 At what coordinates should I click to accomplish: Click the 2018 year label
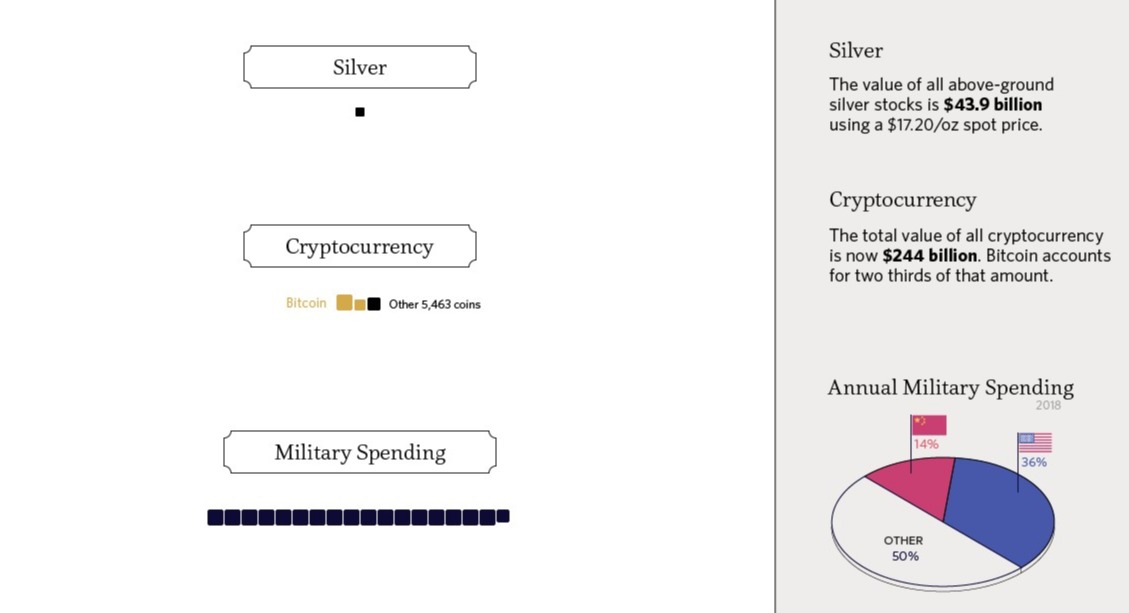point(1048,406)
